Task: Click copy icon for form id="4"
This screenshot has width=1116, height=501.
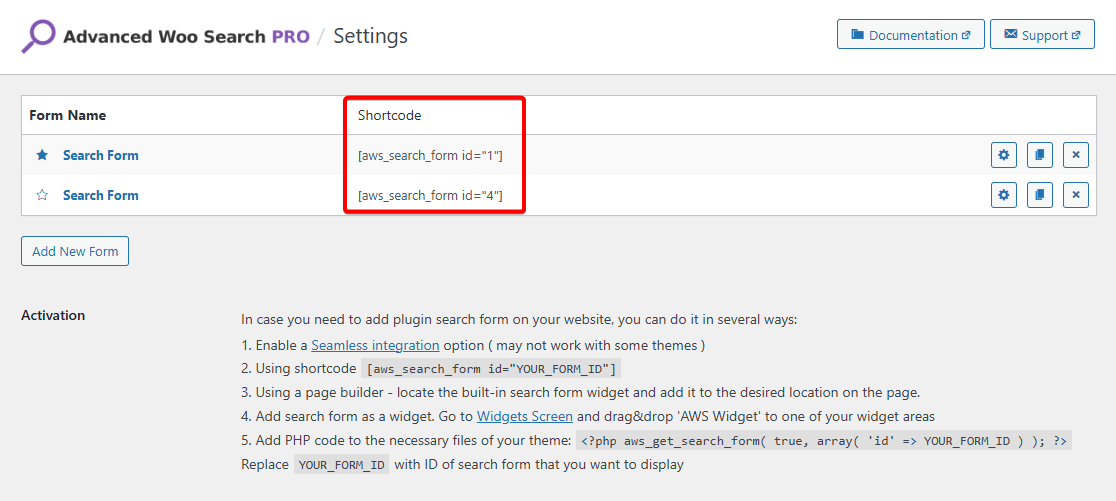Action: pyautogui.click(x=1039, y=195)
